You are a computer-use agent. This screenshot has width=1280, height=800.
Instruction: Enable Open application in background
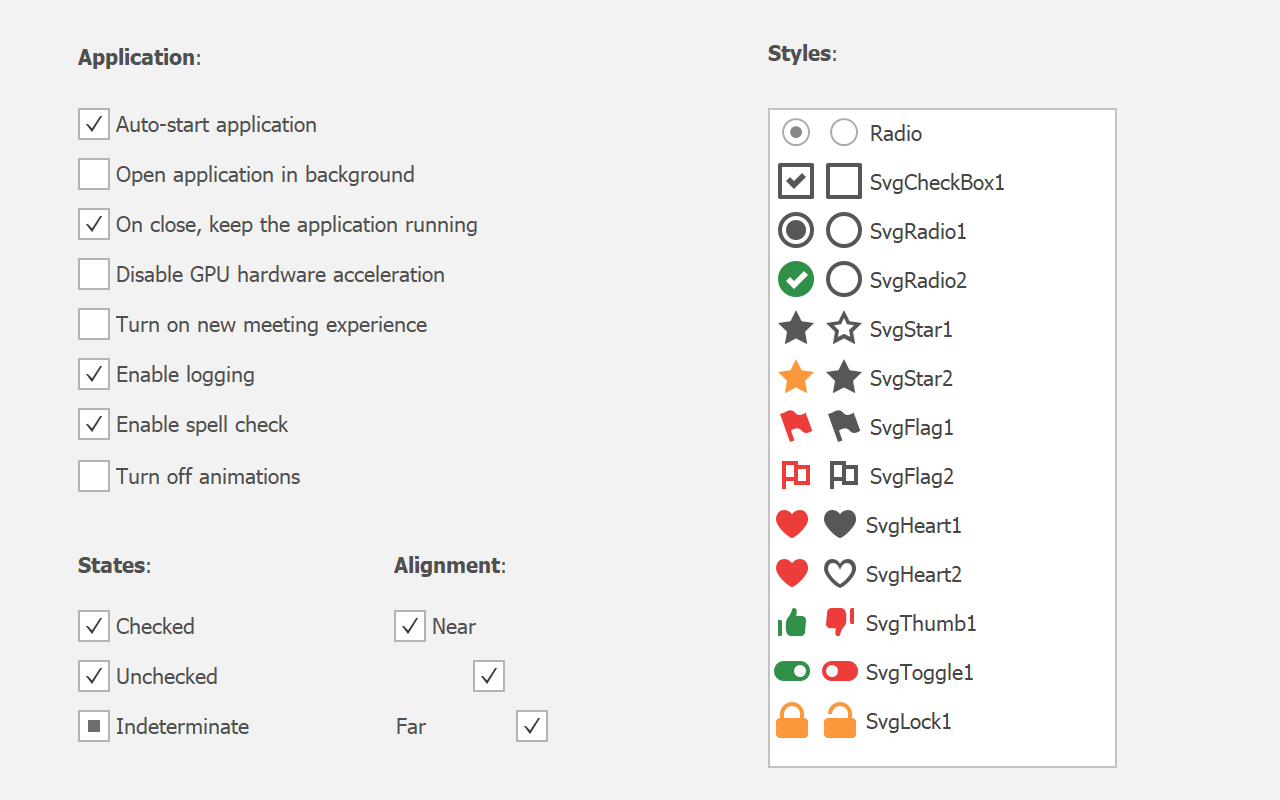pyautogui.click(x=94, y=175)
